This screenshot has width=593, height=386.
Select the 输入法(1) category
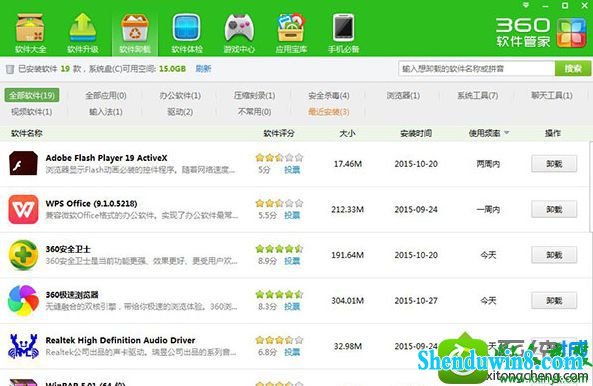[x=106, y=112]
